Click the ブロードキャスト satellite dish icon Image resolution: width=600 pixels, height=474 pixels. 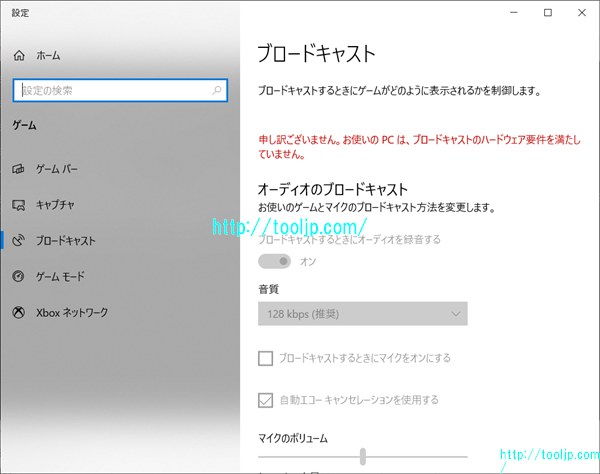point(18,241)
